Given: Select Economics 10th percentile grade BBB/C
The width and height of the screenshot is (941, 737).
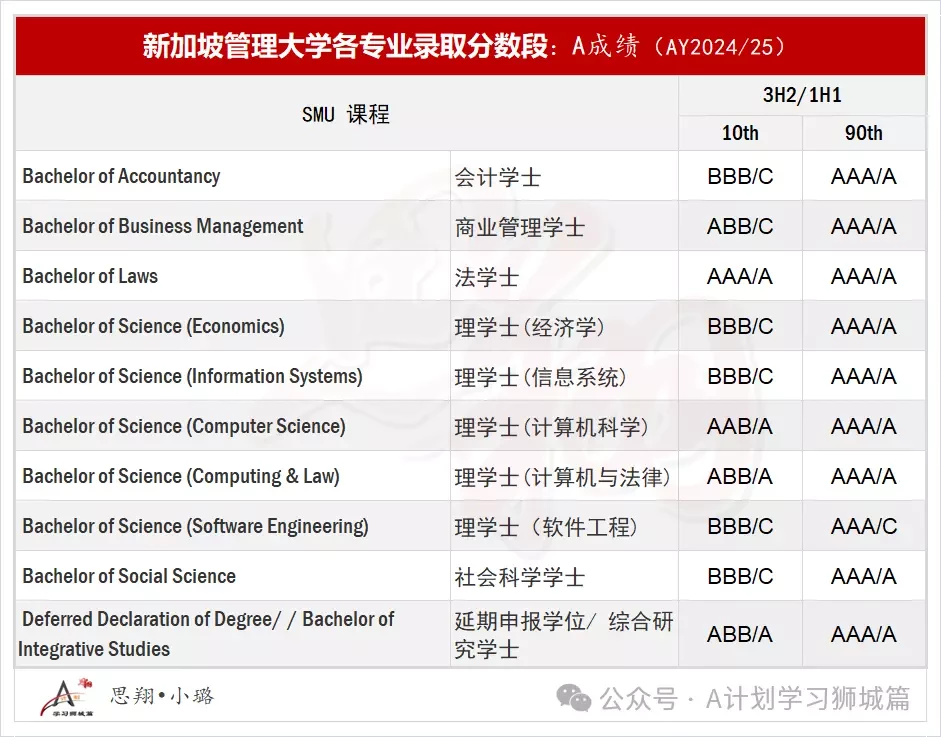Looking at the screenshot, I should point(740,326).
